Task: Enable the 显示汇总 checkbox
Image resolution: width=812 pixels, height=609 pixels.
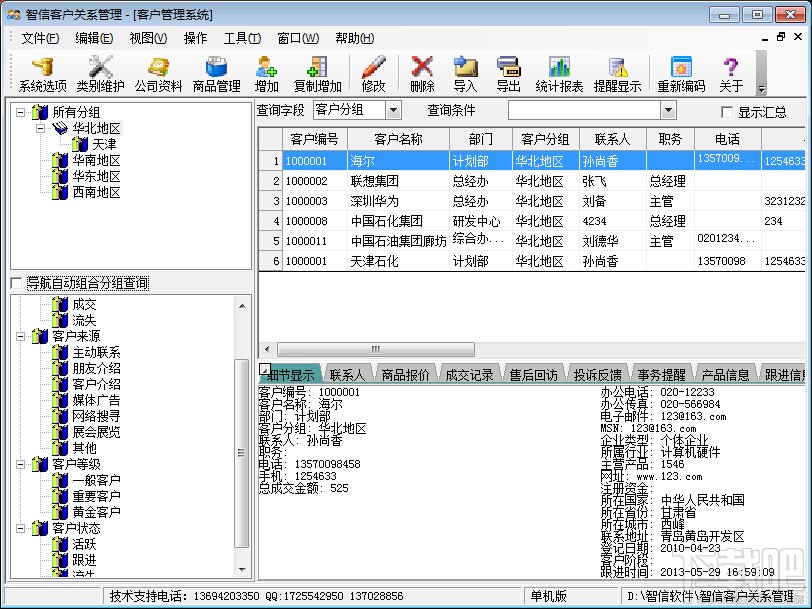Action: (728, 112)
